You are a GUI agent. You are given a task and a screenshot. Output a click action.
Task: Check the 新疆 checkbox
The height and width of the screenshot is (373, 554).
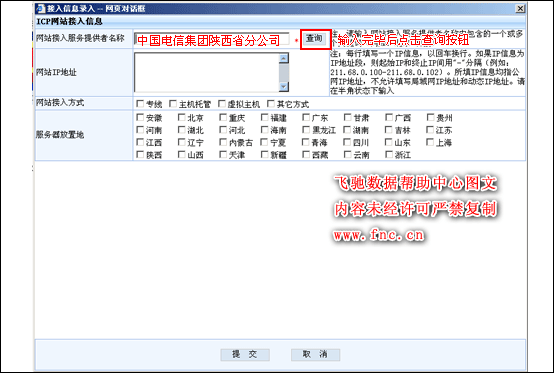click(265, 154)
